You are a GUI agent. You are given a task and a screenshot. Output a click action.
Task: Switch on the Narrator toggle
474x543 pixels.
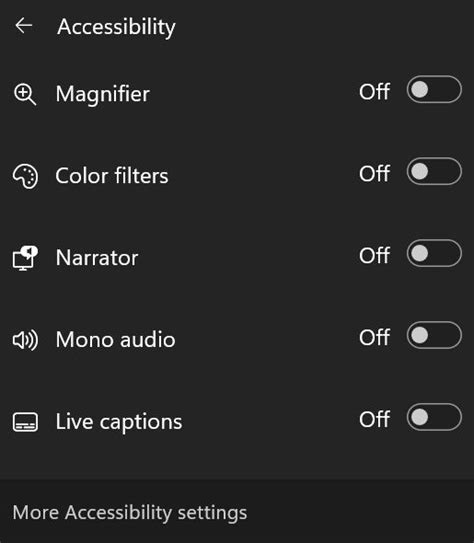434,253
